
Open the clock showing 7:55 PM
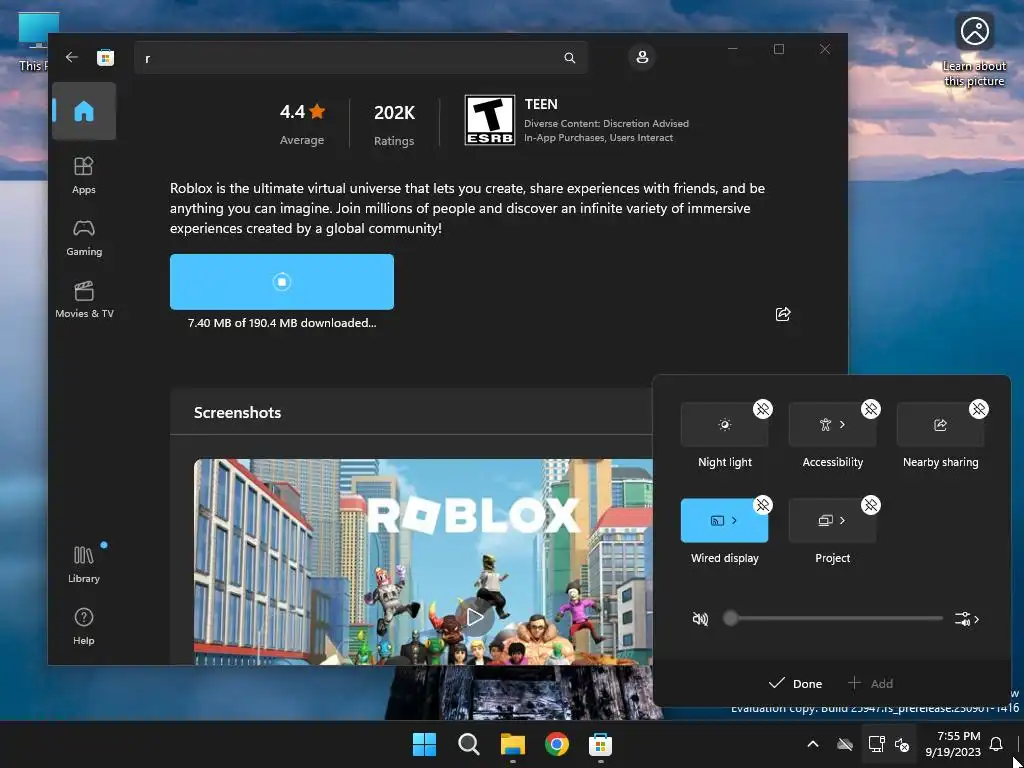tap(953, 744)
